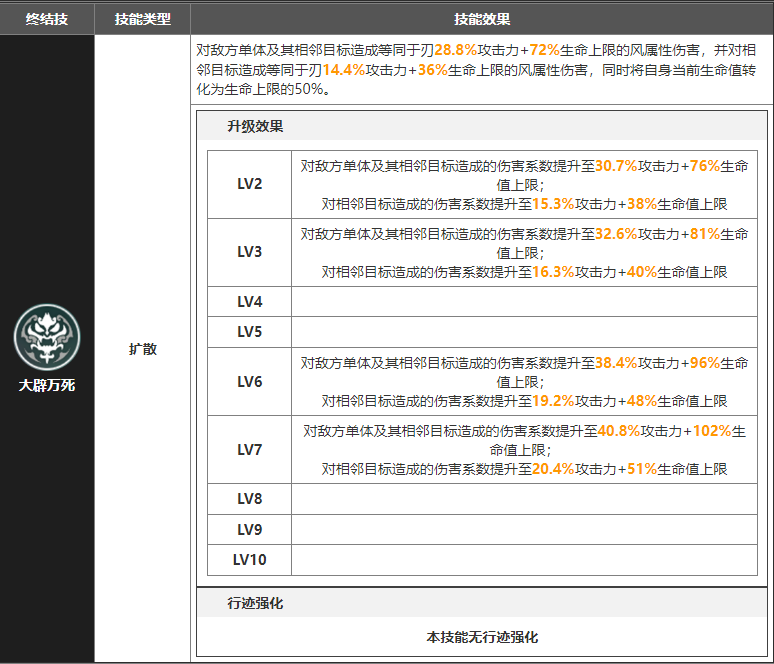Expand the 升级效果 section header
Image resolution: width=774 pixels, height=664 pixels.
255,126
